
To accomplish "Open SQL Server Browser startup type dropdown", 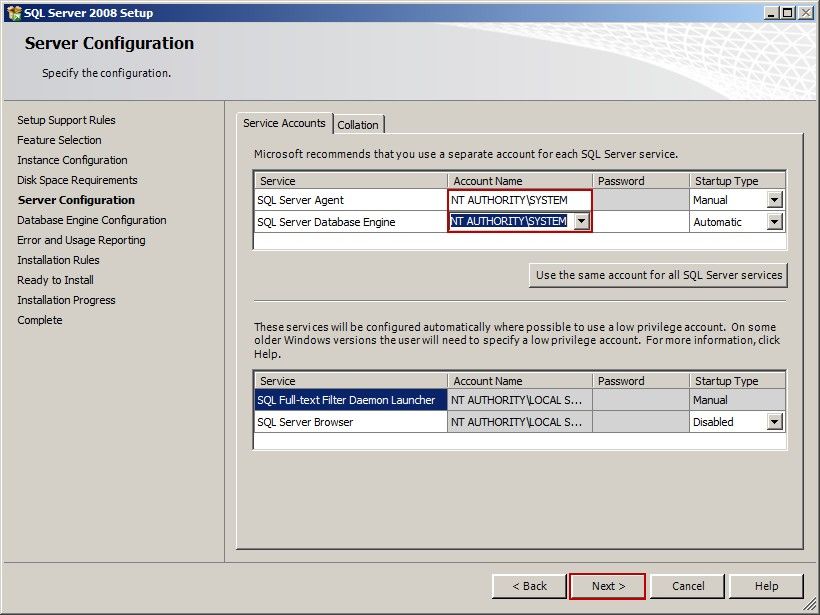I will (x=775, y=421).
